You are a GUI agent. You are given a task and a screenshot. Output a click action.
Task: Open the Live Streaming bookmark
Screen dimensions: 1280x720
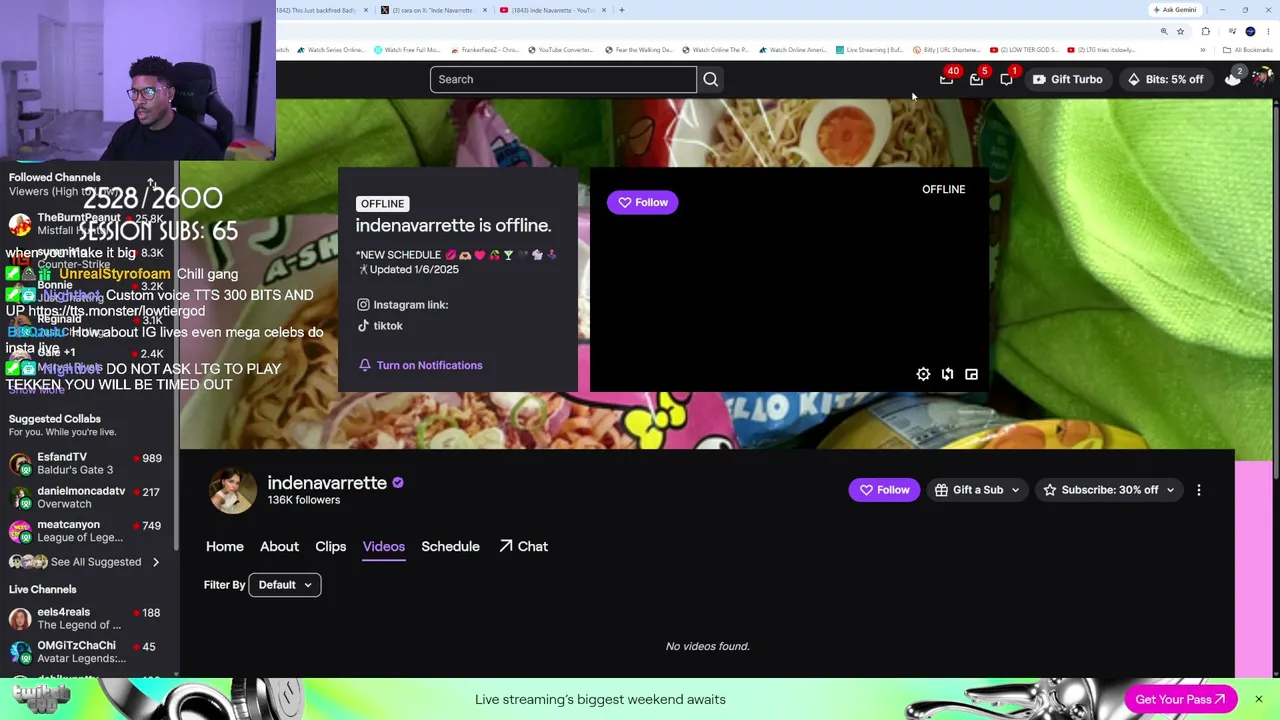pos(870,50)
